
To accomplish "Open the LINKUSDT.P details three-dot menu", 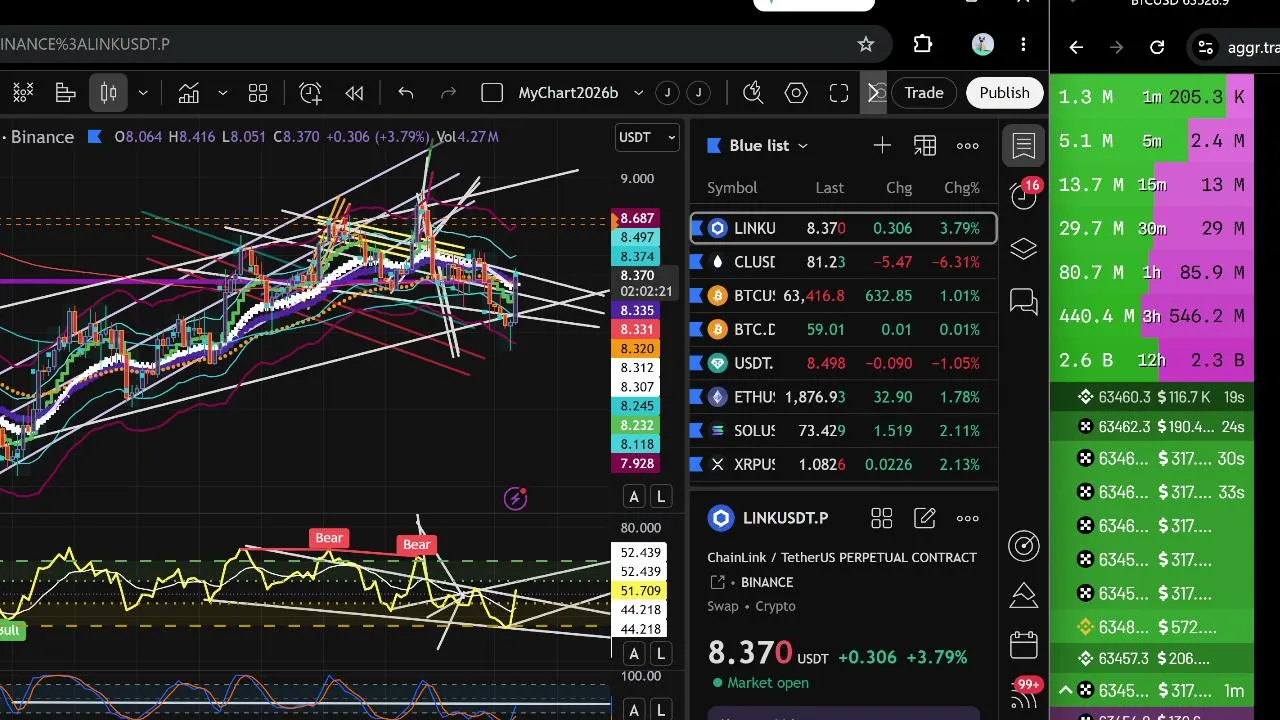I will coord(968,518).
